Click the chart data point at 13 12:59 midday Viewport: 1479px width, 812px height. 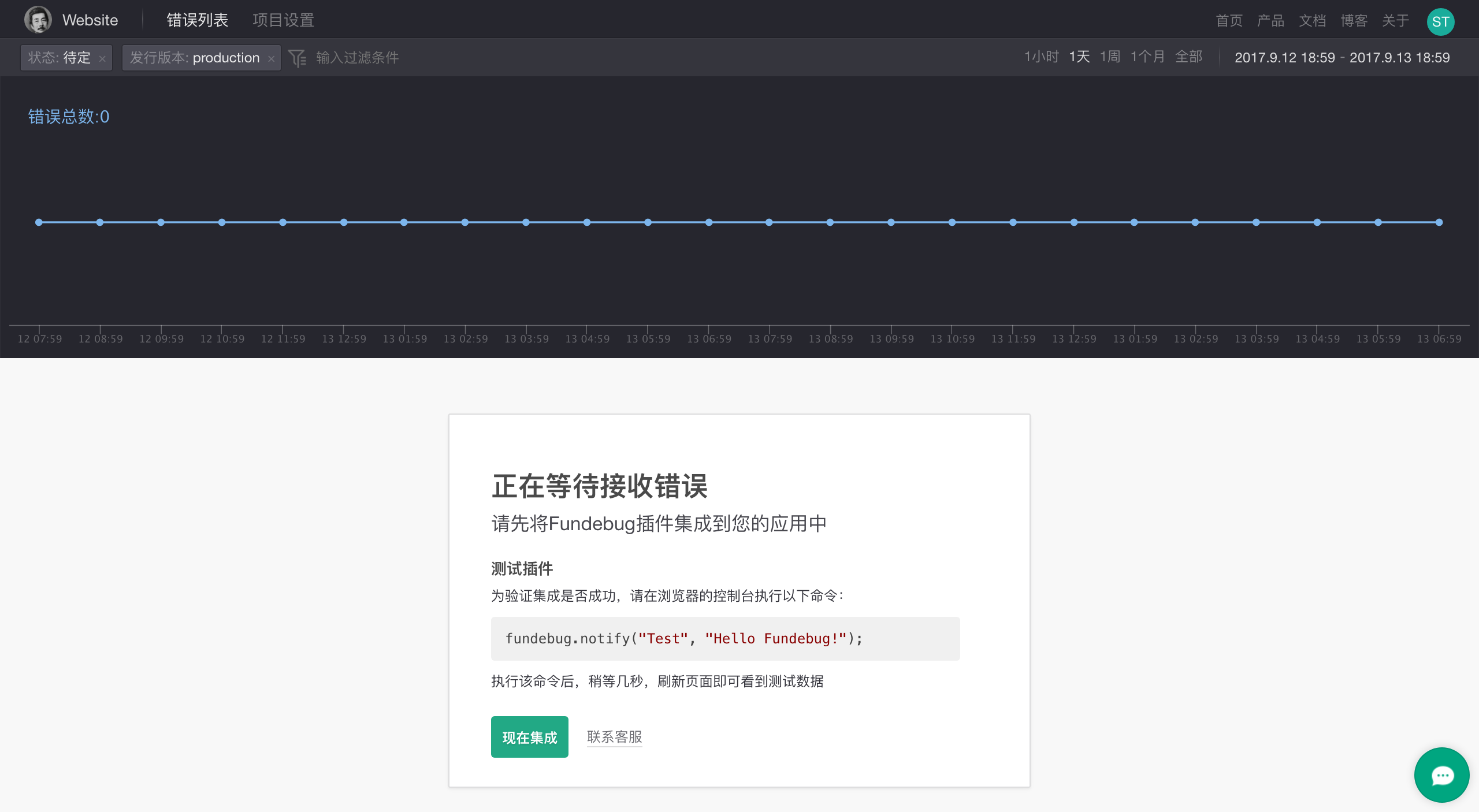click(x=1074, y=222)
